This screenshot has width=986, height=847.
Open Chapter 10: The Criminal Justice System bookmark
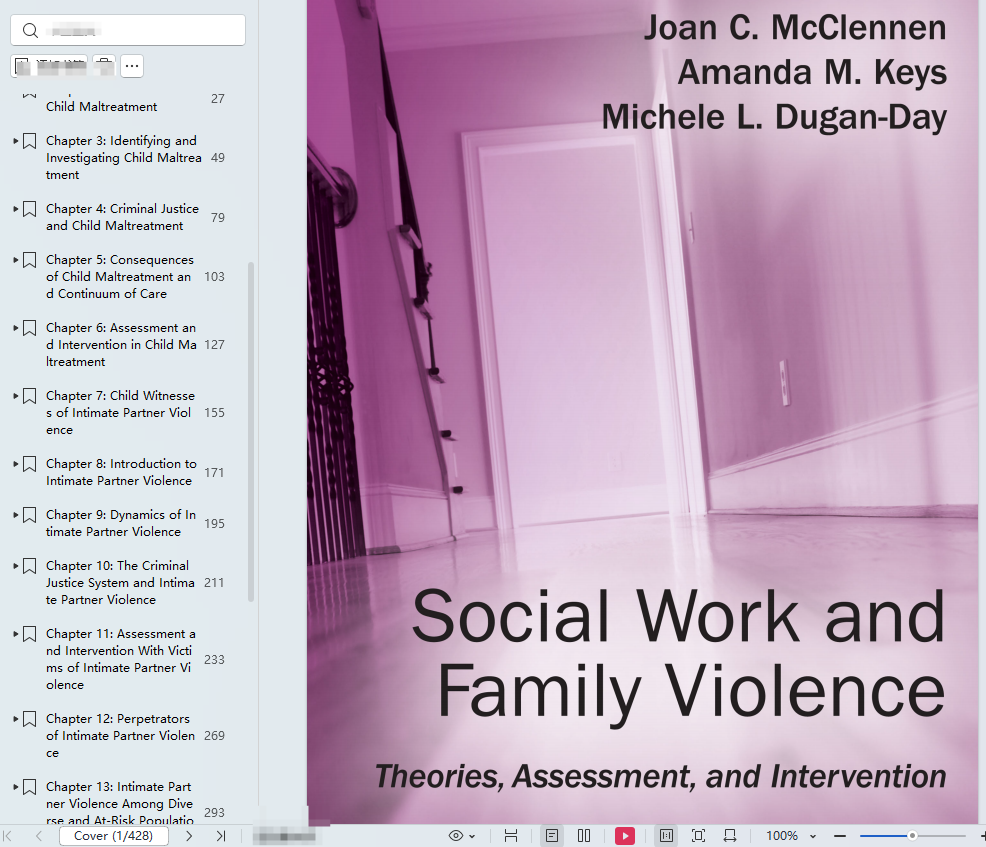pyautogui.click(x=121, y=583)
